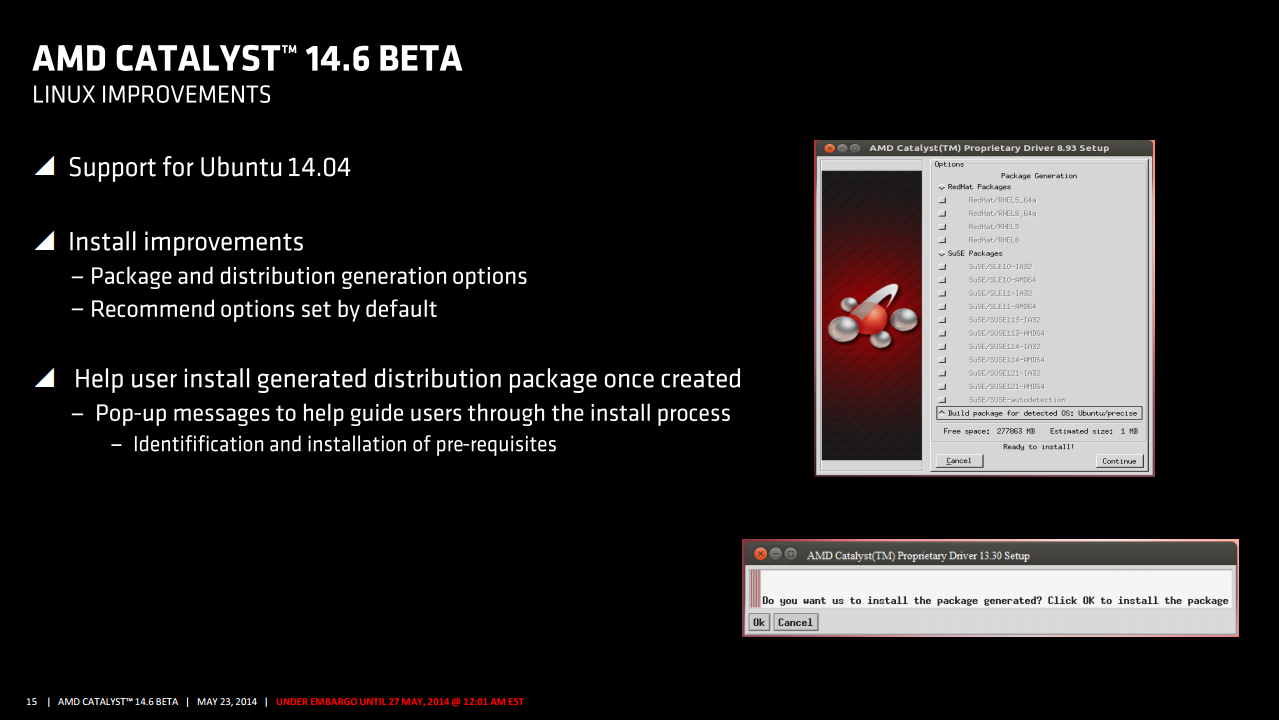Screen dimensions: 1279x720
Task: Cancel the Package Generation setup
Action: (959, 461)
